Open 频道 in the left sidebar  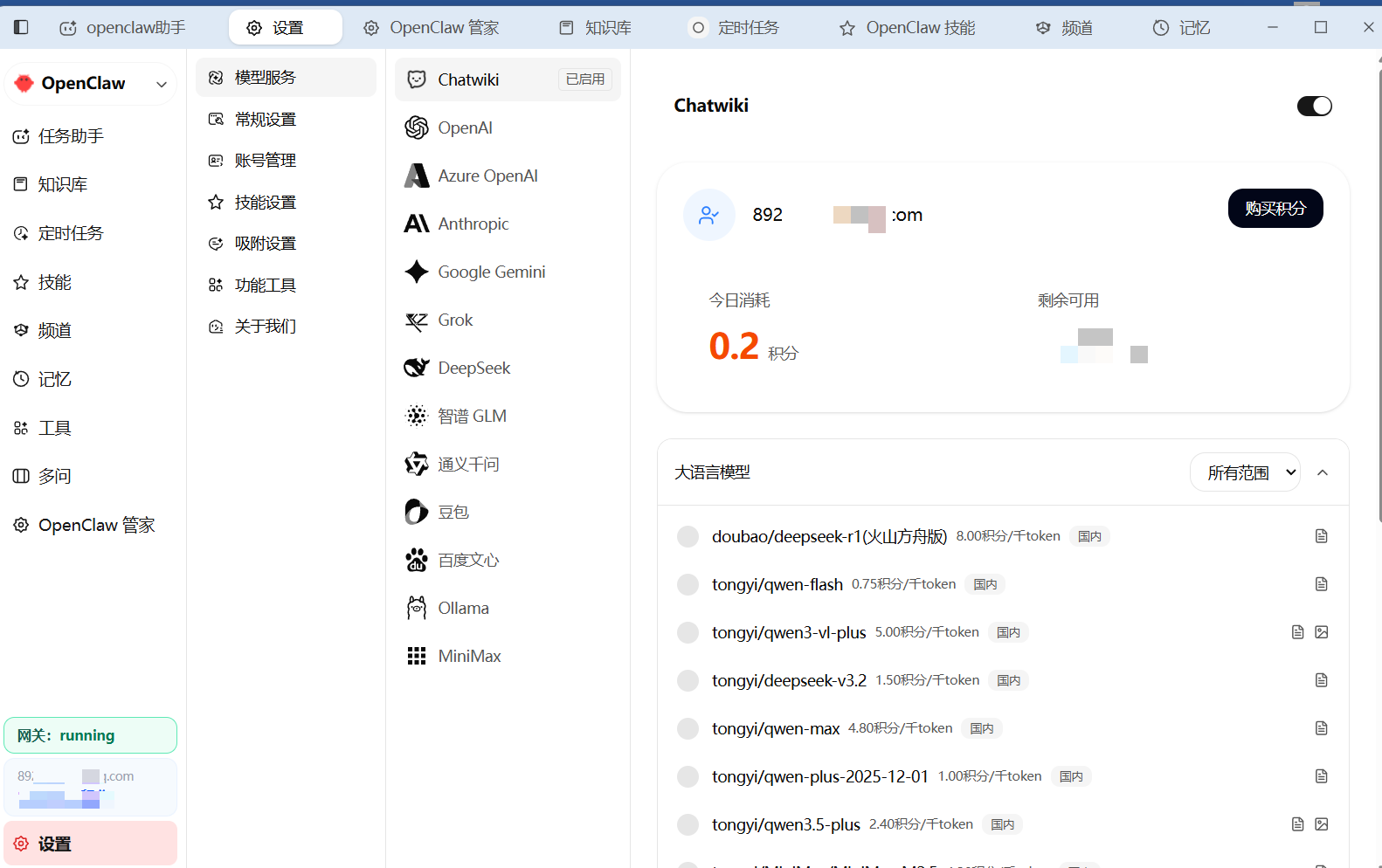pos(91,330)
